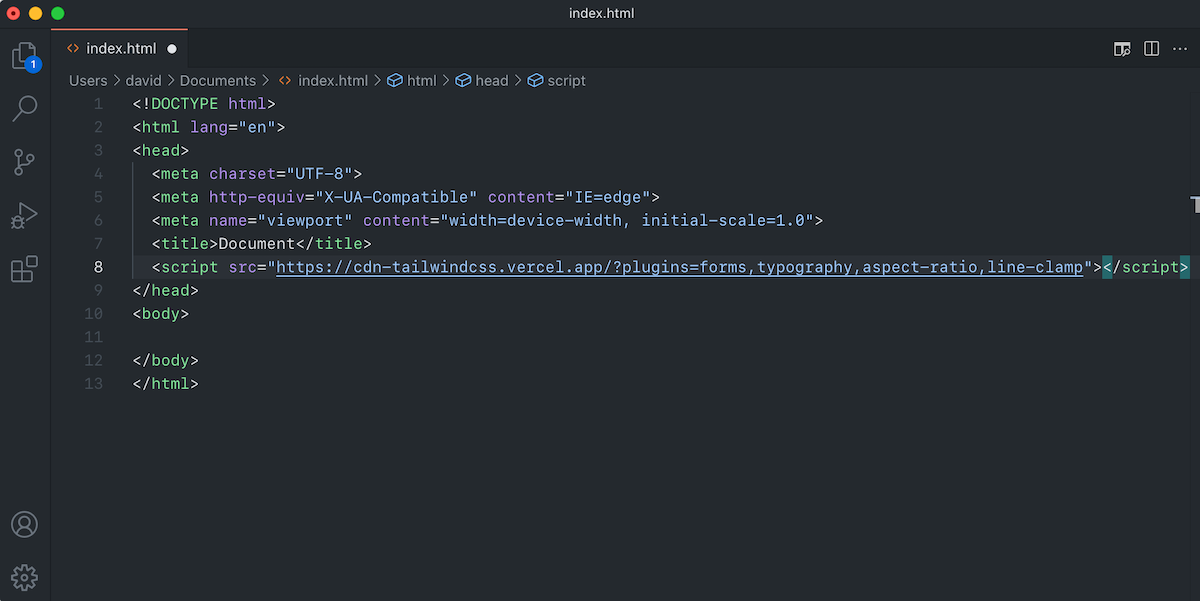This screenshot has height=601, width=1200.
Task: Click the unsaved dot on index.html tab
Action: click(172, 48)
